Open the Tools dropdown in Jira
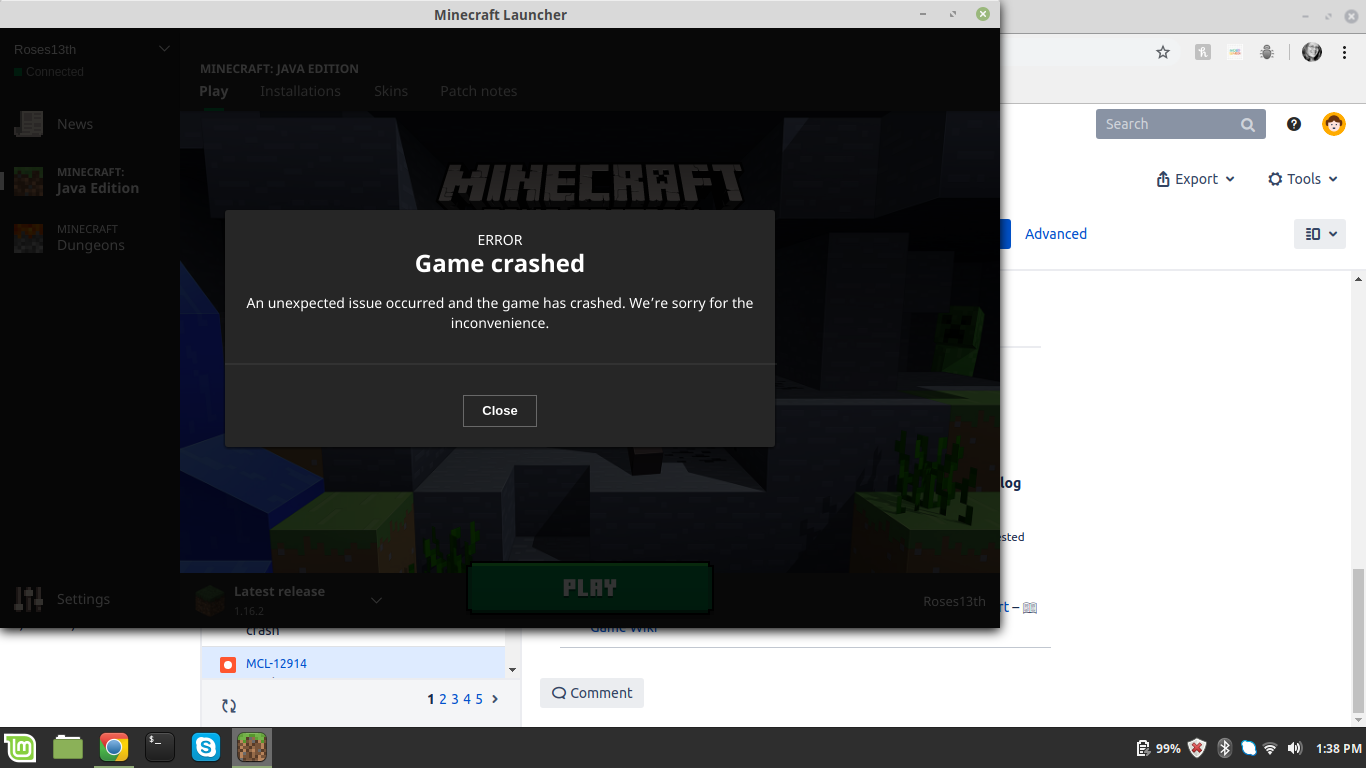The image size is (1366, 768). coord(1303,179)
